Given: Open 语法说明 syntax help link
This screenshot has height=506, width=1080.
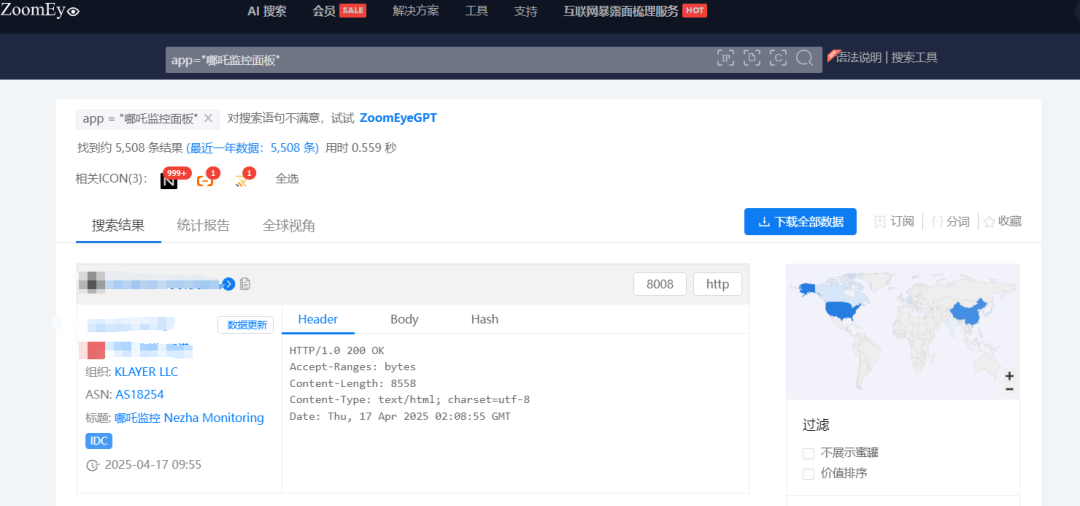Looking at the screenshot, I should coord(858,58).
